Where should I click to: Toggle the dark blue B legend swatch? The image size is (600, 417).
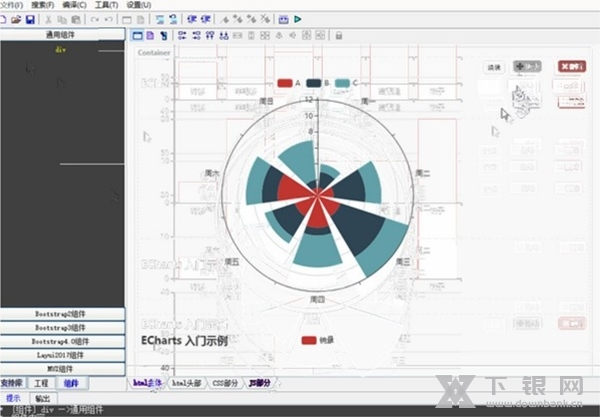point(313,83)
